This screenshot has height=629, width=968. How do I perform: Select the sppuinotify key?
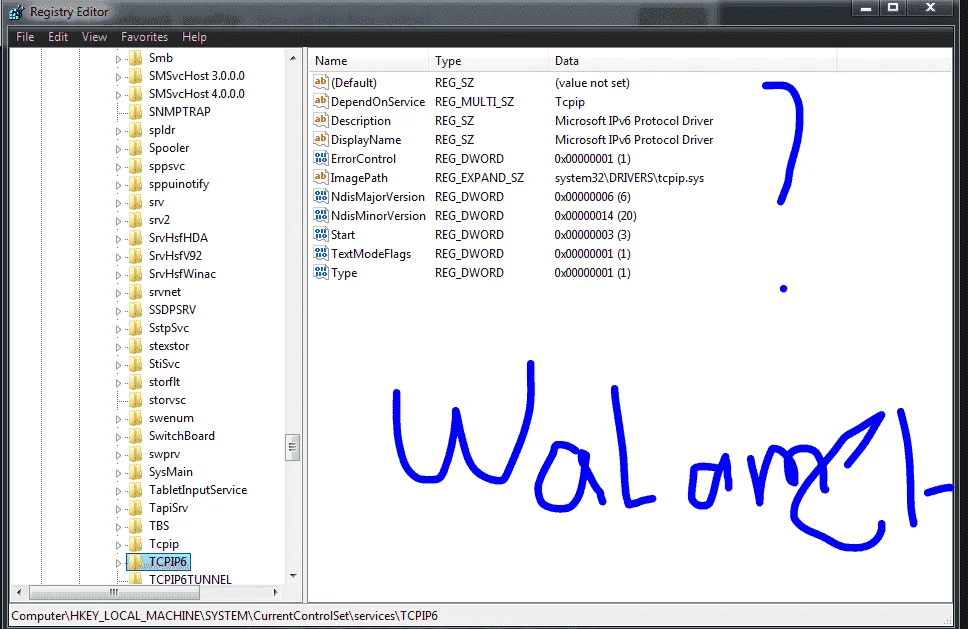coord(178,184)
